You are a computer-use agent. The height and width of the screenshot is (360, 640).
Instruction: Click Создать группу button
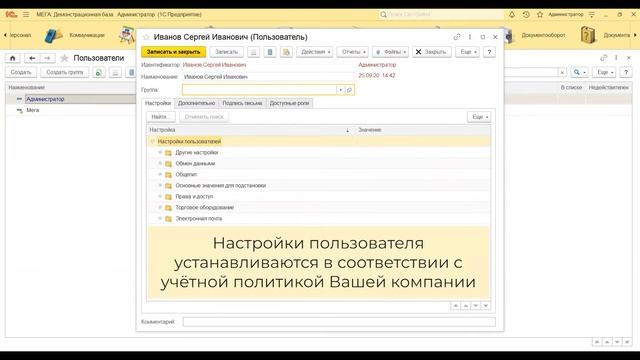coord(64,72)
